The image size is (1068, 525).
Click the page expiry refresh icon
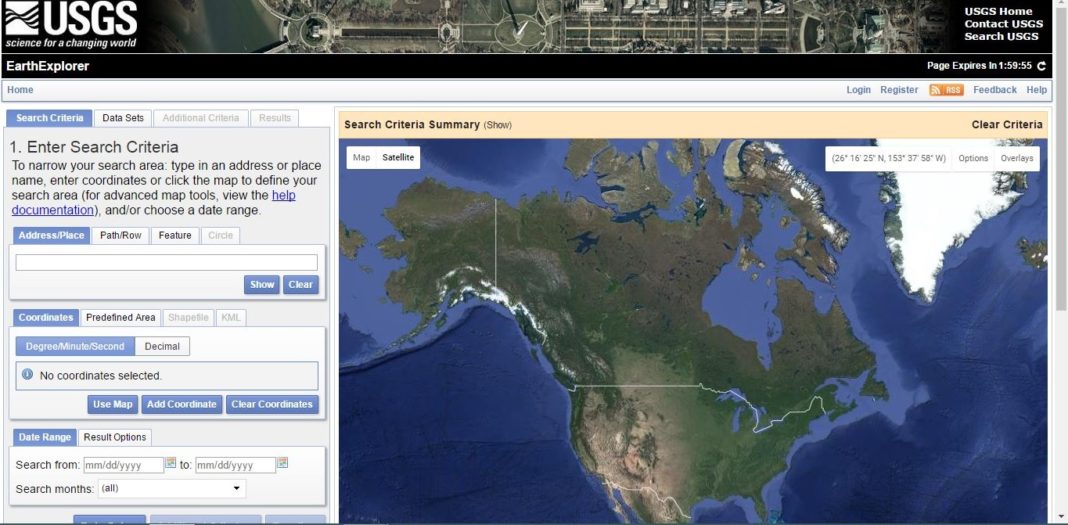[1041, 66]
